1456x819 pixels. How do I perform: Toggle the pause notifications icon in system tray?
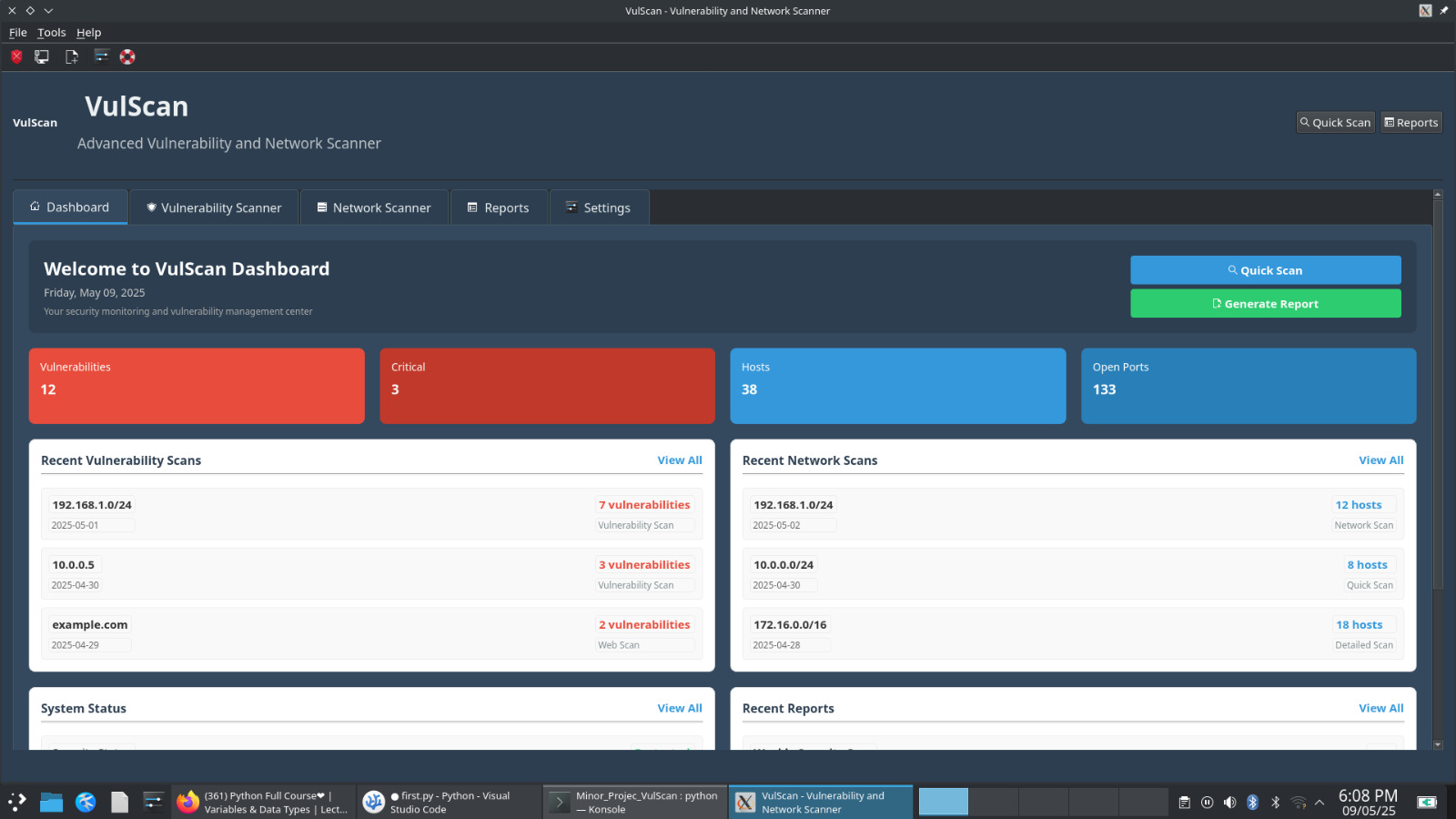pos(1207,802)
